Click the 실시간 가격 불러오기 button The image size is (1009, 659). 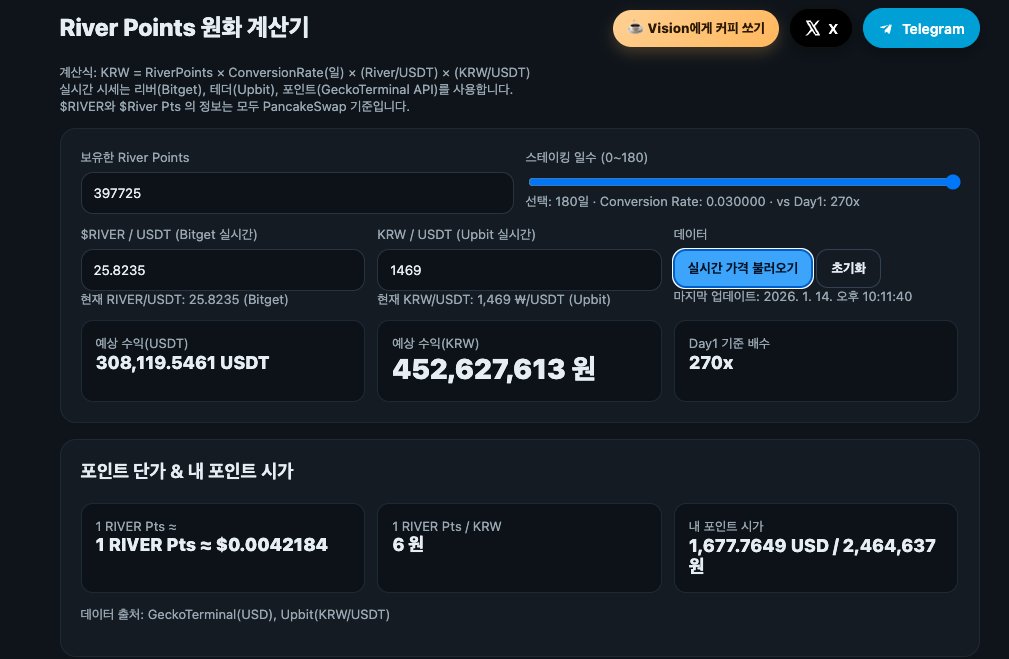(743, 268)
